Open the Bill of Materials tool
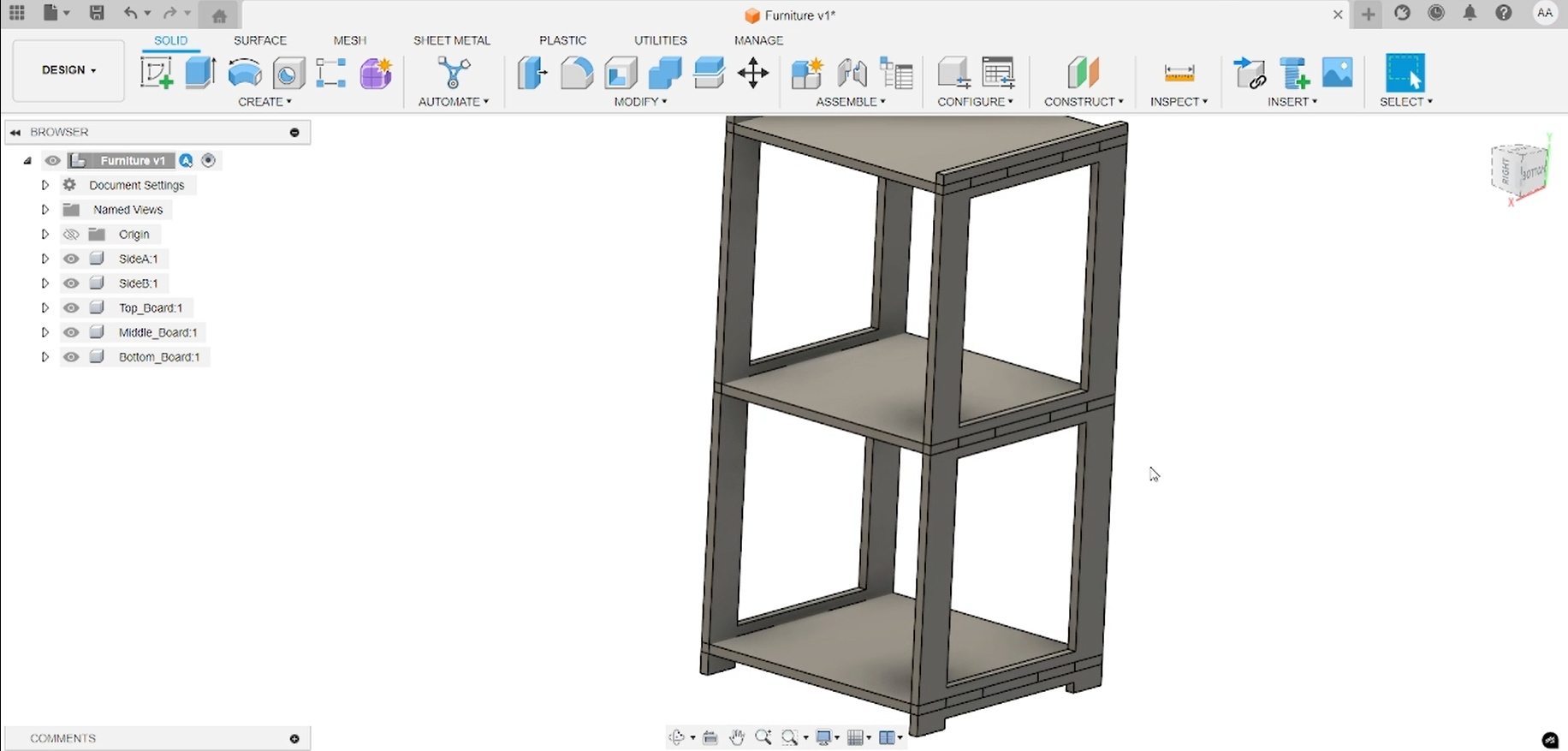The image size is (1568, 751). click(896, 73)
